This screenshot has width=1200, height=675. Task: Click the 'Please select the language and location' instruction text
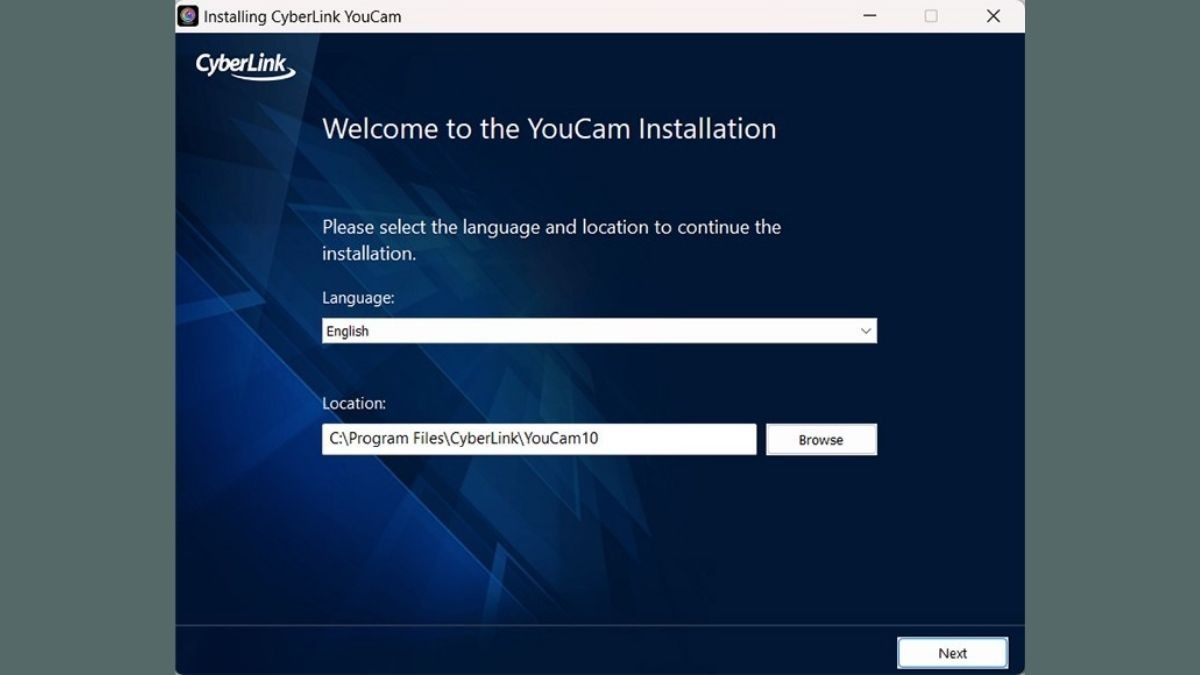tap(551, 240)
